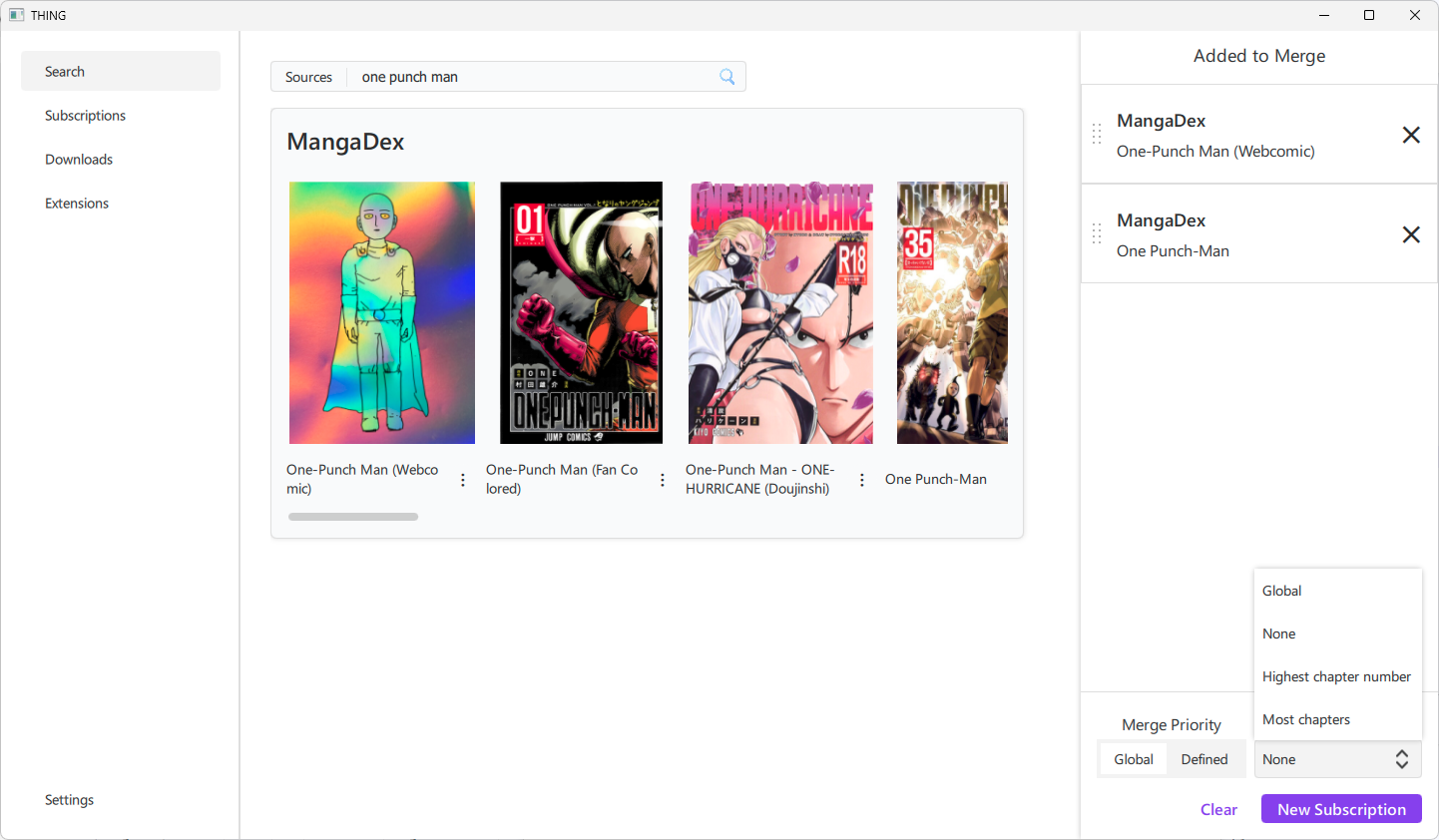Click the search magnifier icon

(727, 77)
